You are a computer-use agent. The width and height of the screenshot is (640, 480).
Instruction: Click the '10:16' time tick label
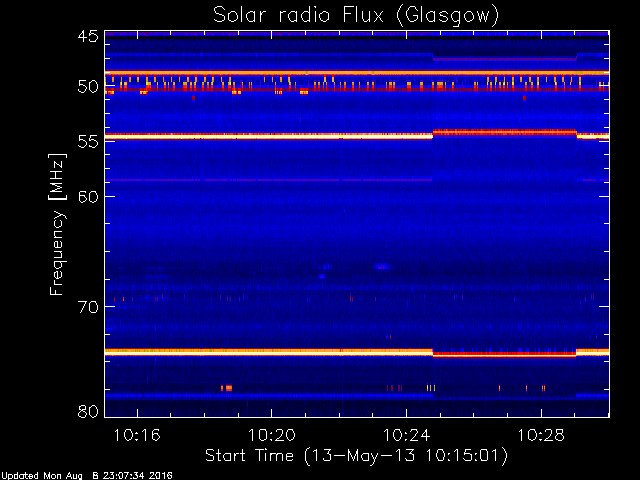137,435
